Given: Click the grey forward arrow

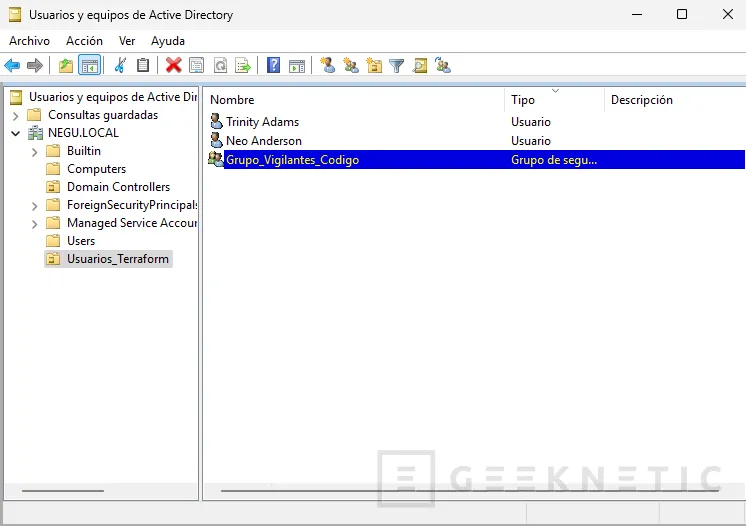Looking at the screenshot, I should [35, 65].
